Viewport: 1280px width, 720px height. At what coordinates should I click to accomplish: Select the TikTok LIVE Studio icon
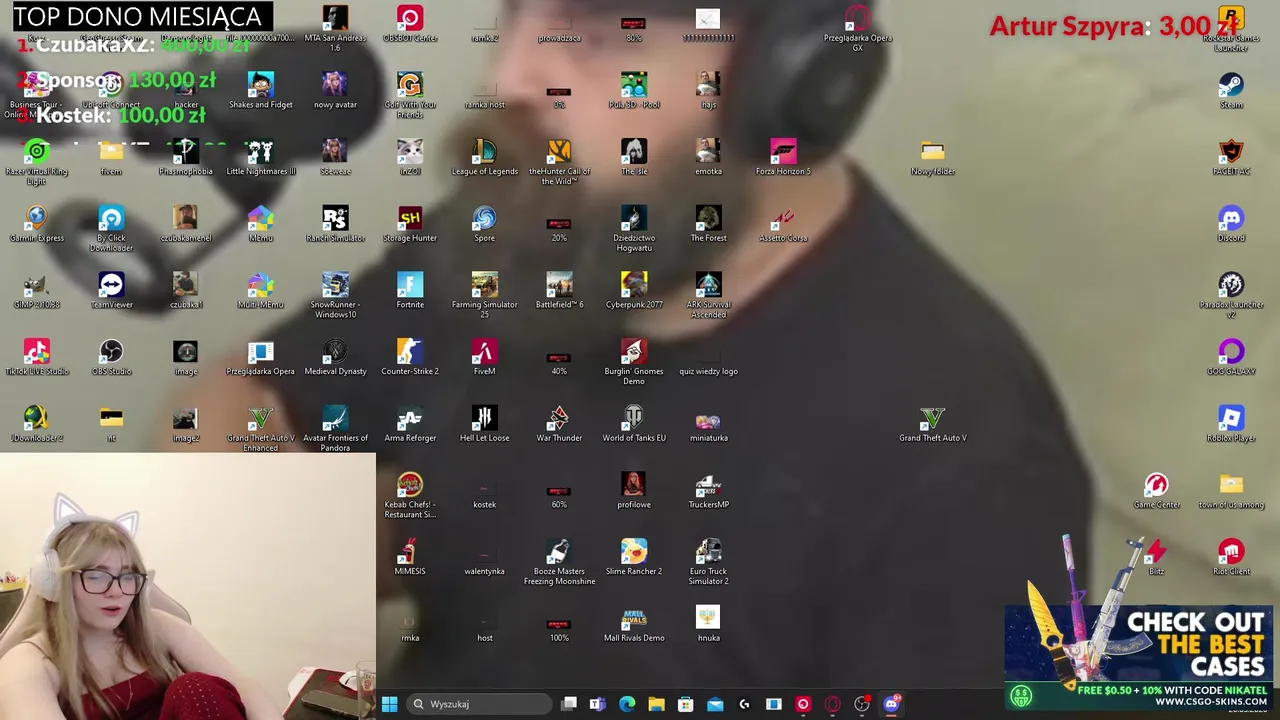37,357
